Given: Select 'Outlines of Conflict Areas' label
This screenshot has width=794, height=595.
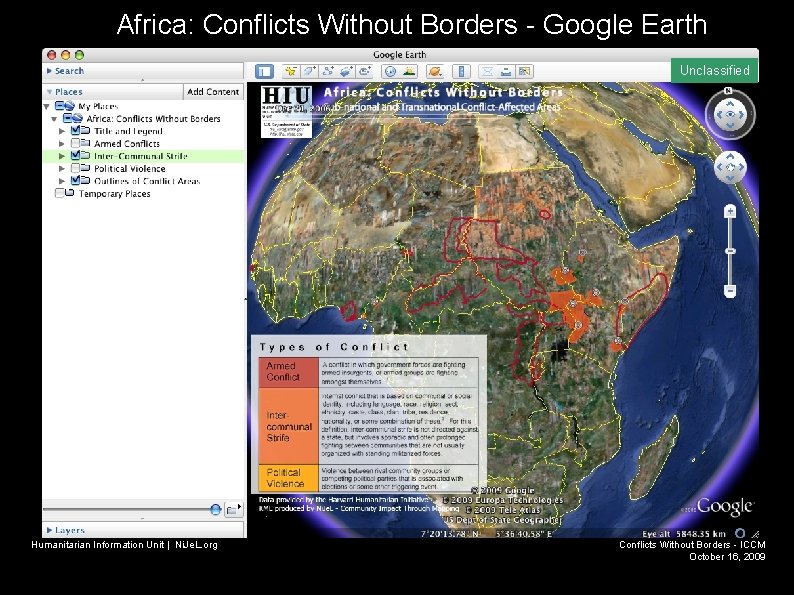Looking at the screenshot, I should (147, 180).
